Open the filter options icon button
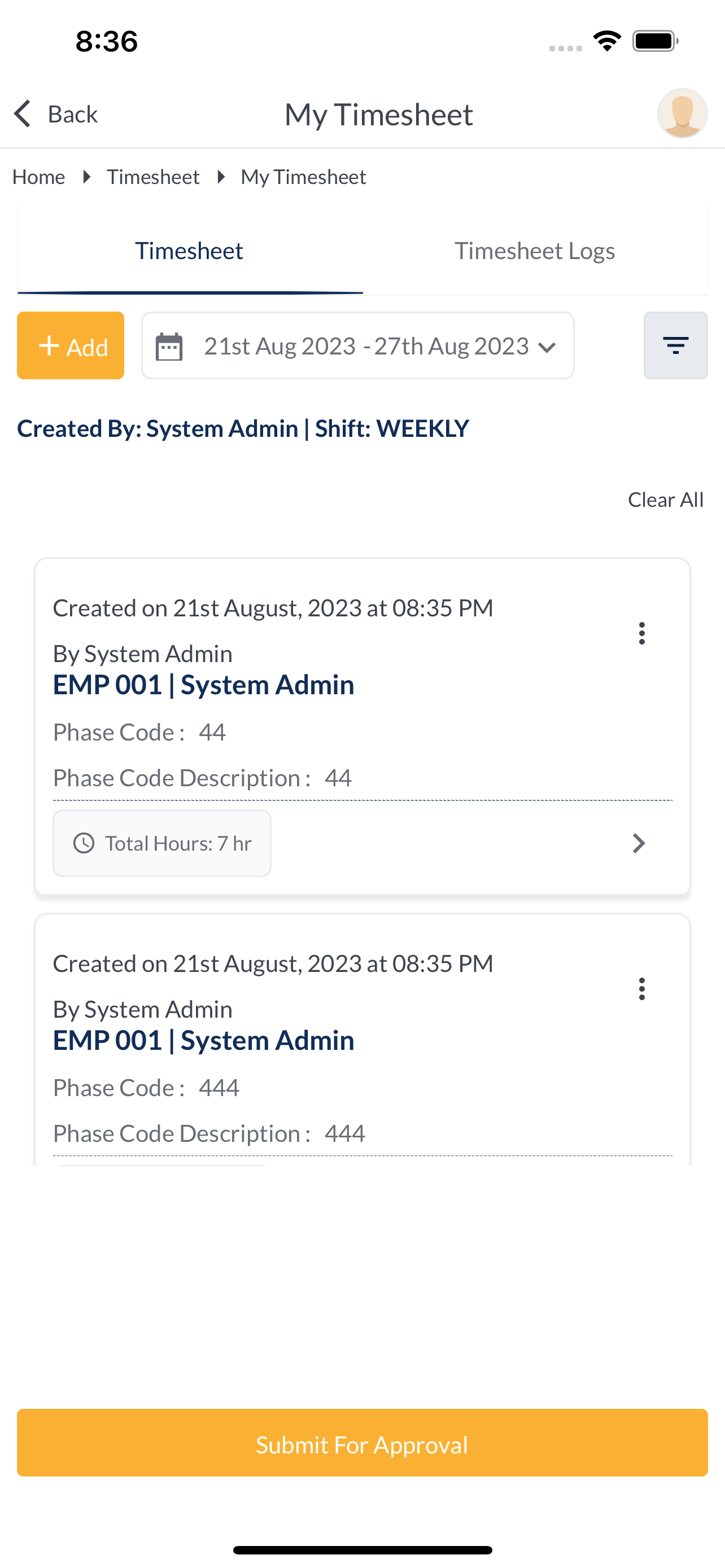 (x=676, y=346)
